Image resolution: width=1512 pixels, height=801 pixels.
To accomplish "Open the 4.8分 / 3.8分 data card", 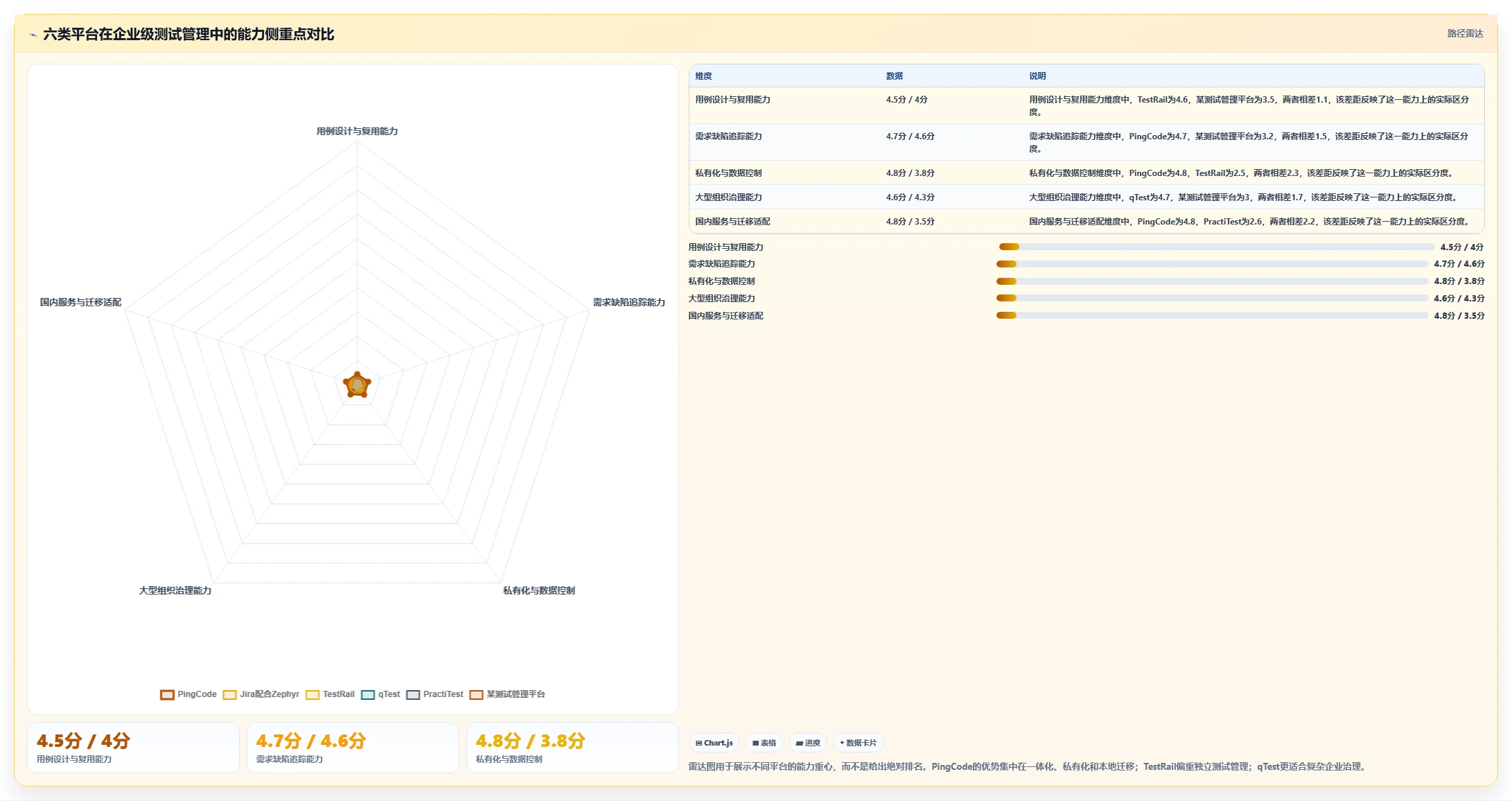I will [572, 748].
